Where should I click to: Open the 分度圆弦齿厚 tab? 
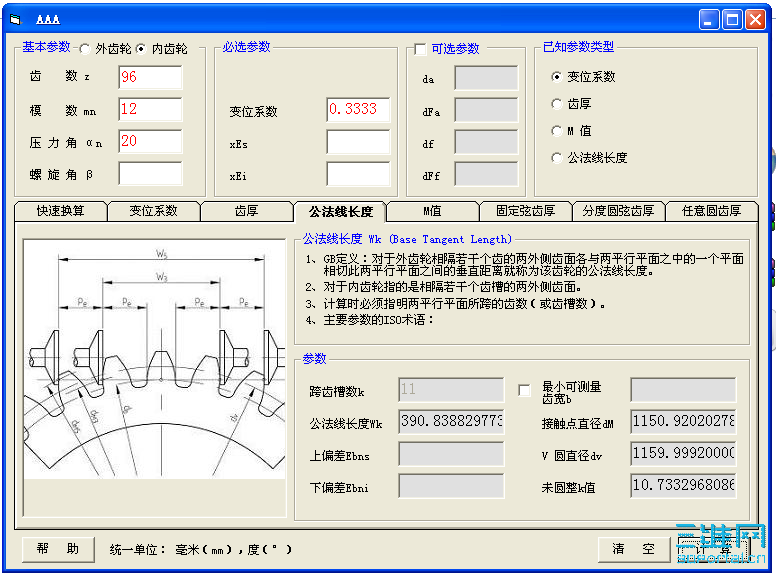click(619, 211)
